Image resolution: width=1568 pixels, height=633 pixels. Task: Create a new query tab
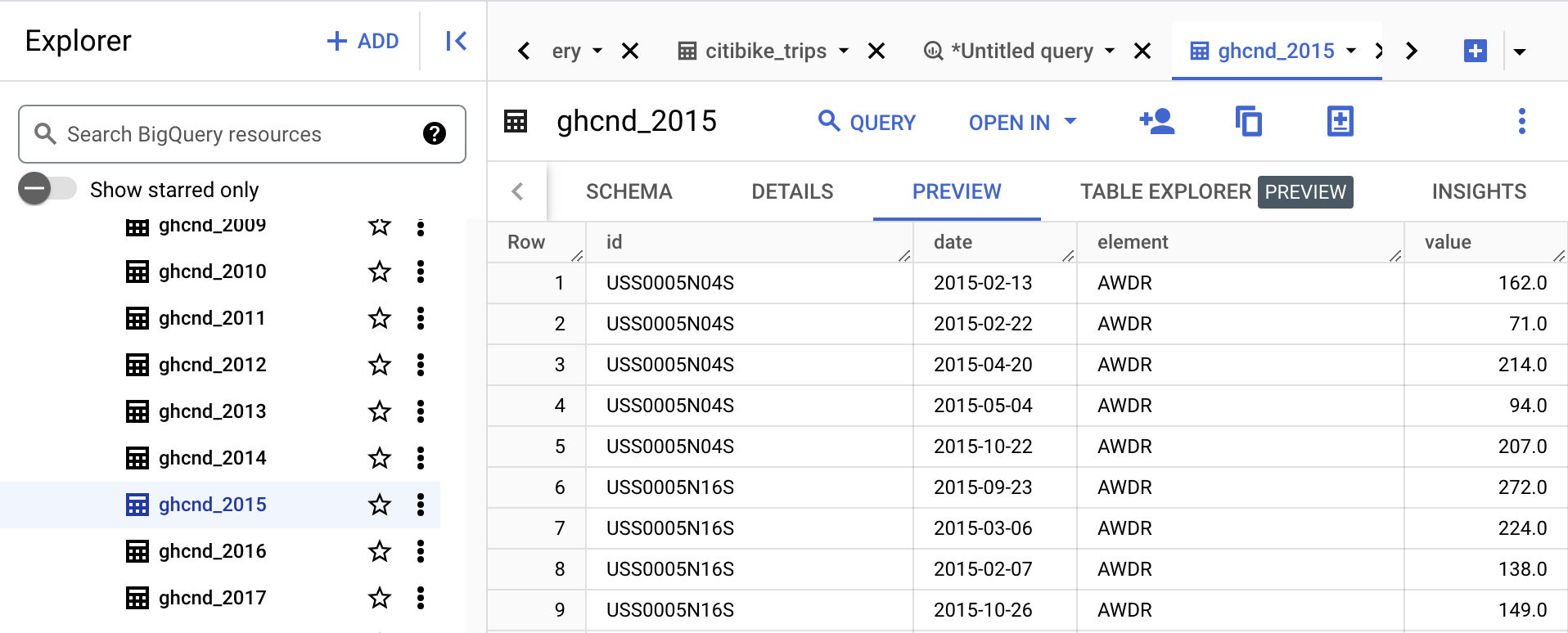[1476, 51]
